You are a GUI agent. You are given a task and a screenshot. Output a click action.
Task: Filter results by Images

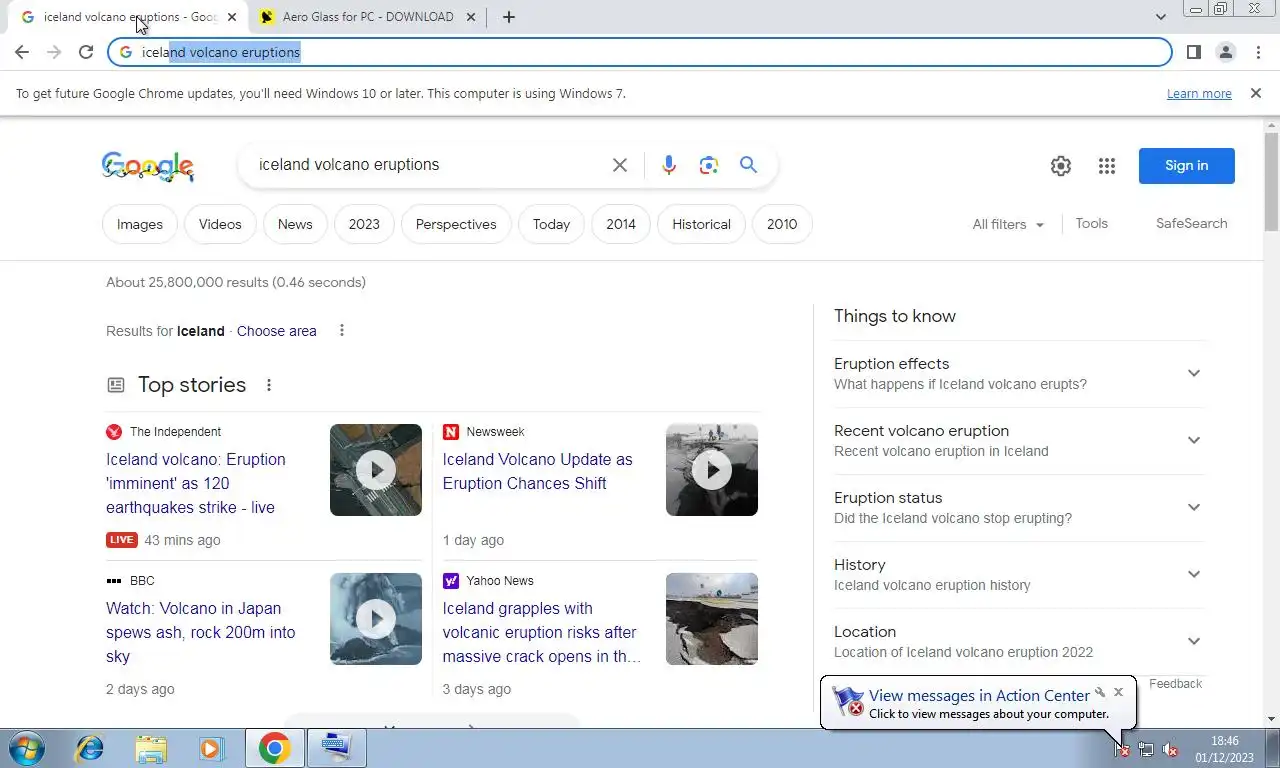coord(140,224)
